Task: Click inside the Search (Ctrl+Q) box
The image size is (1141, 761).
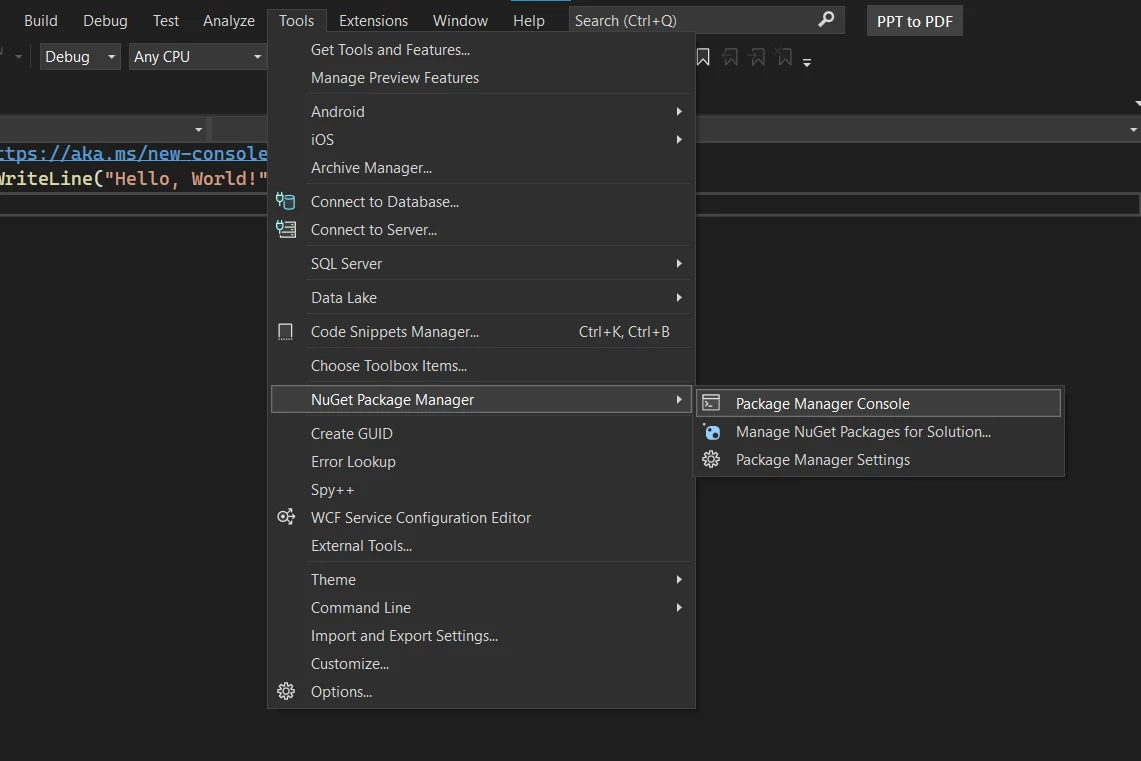Action: 690,20
